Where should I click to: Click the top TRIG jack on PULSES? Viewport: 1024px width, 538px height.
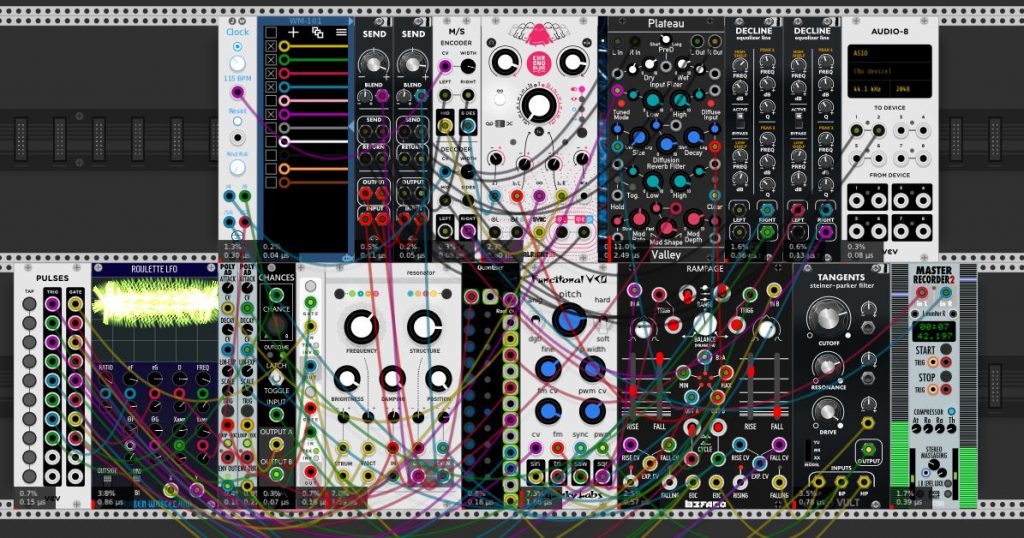52,304
